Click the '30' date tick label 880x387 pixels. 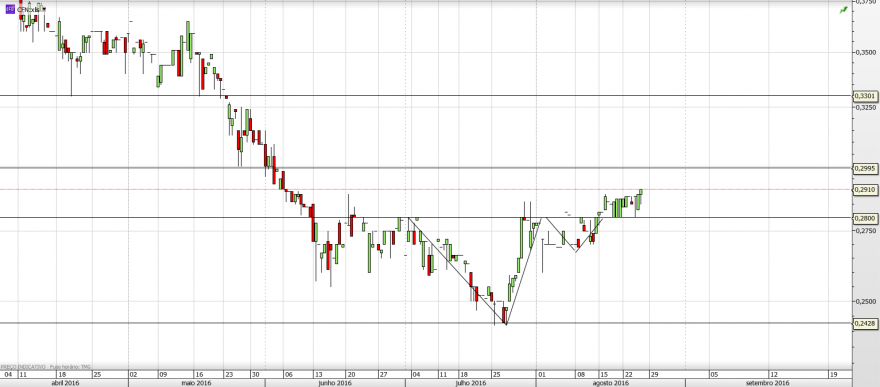click(x=255, y=374)
